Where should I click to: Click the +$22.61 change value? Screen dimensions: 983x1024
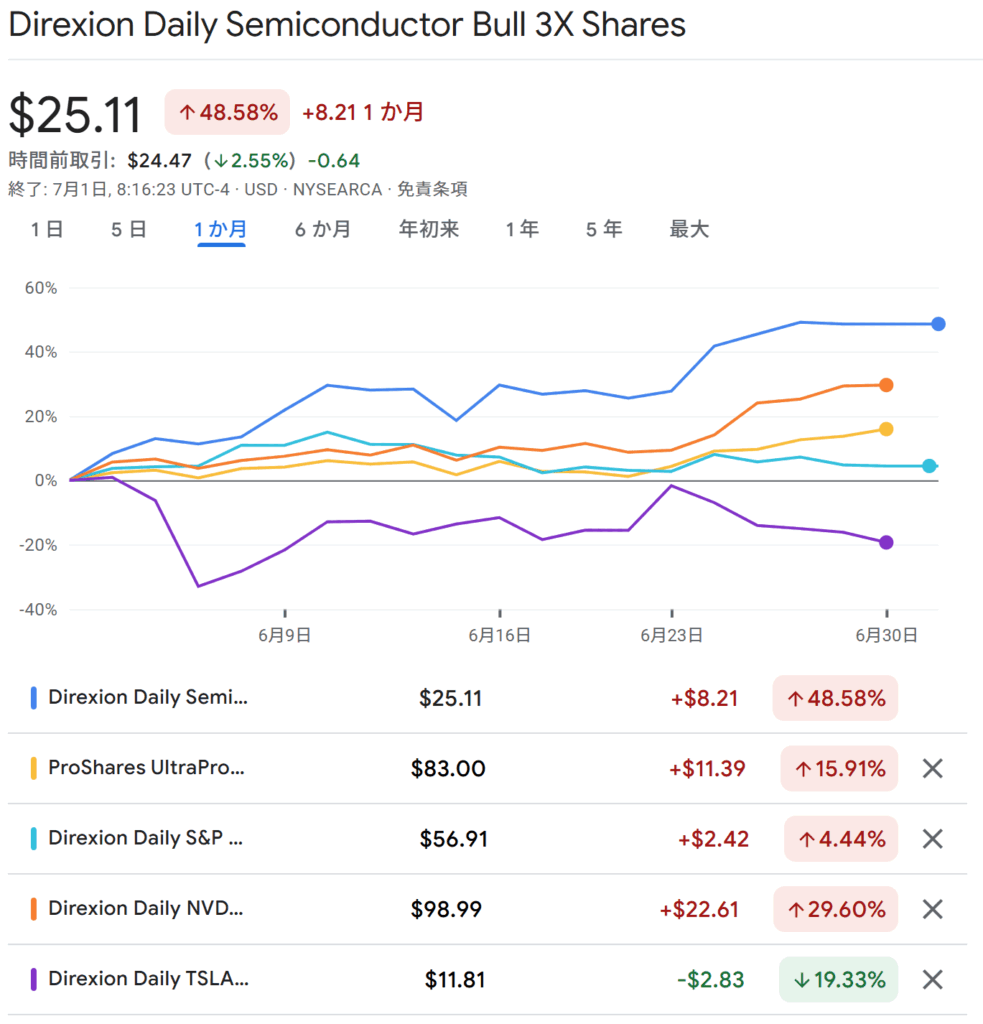pos(699,910)
